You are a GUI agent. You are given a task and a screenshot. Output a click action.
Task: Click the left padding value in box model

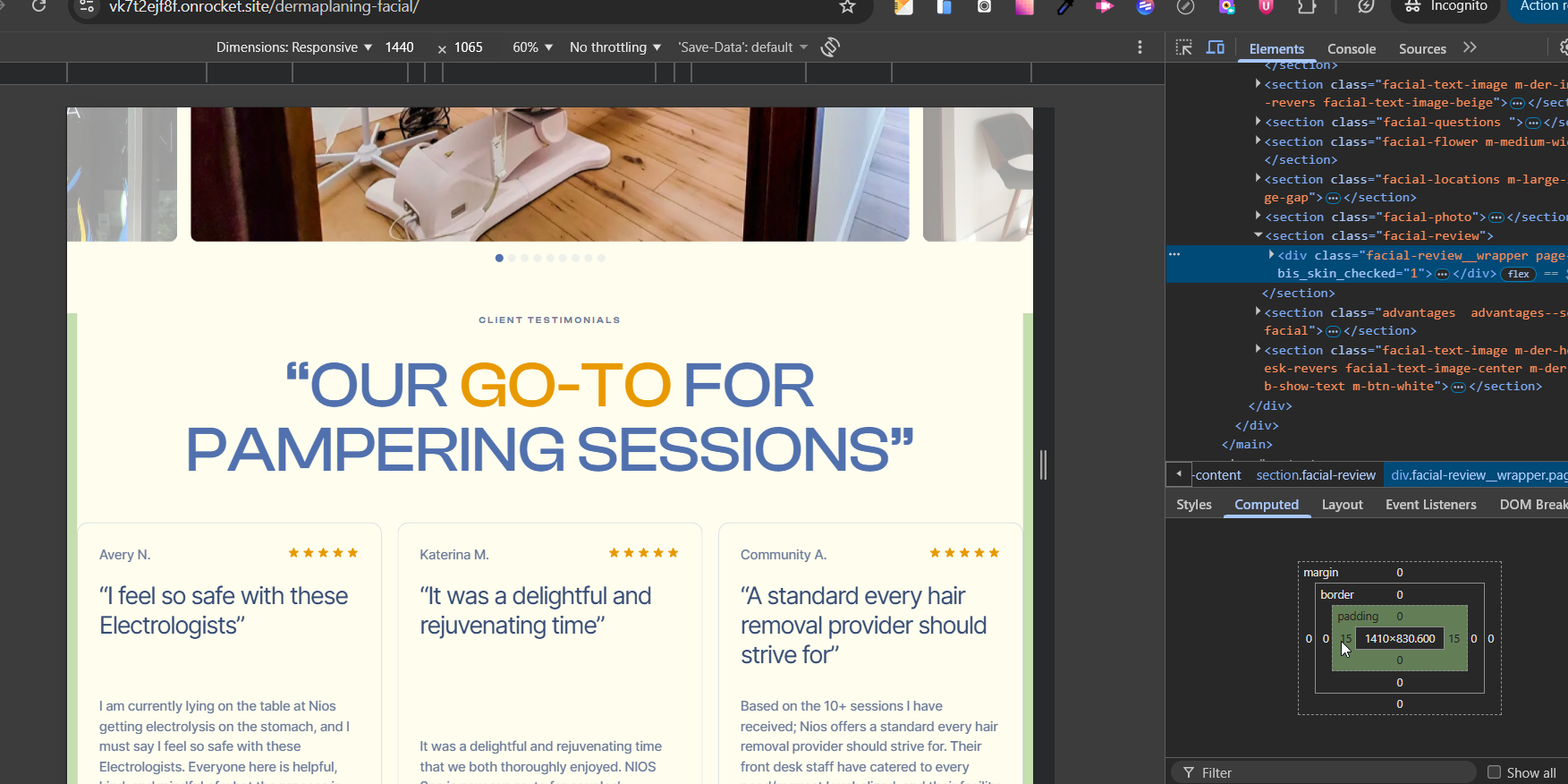(1345, 638)
